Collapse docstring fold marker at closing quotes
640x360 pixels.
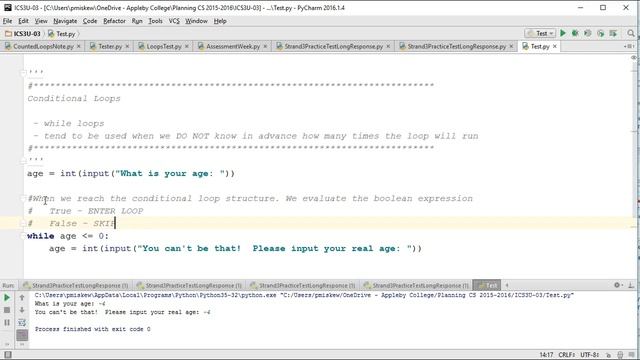(24, 161)
